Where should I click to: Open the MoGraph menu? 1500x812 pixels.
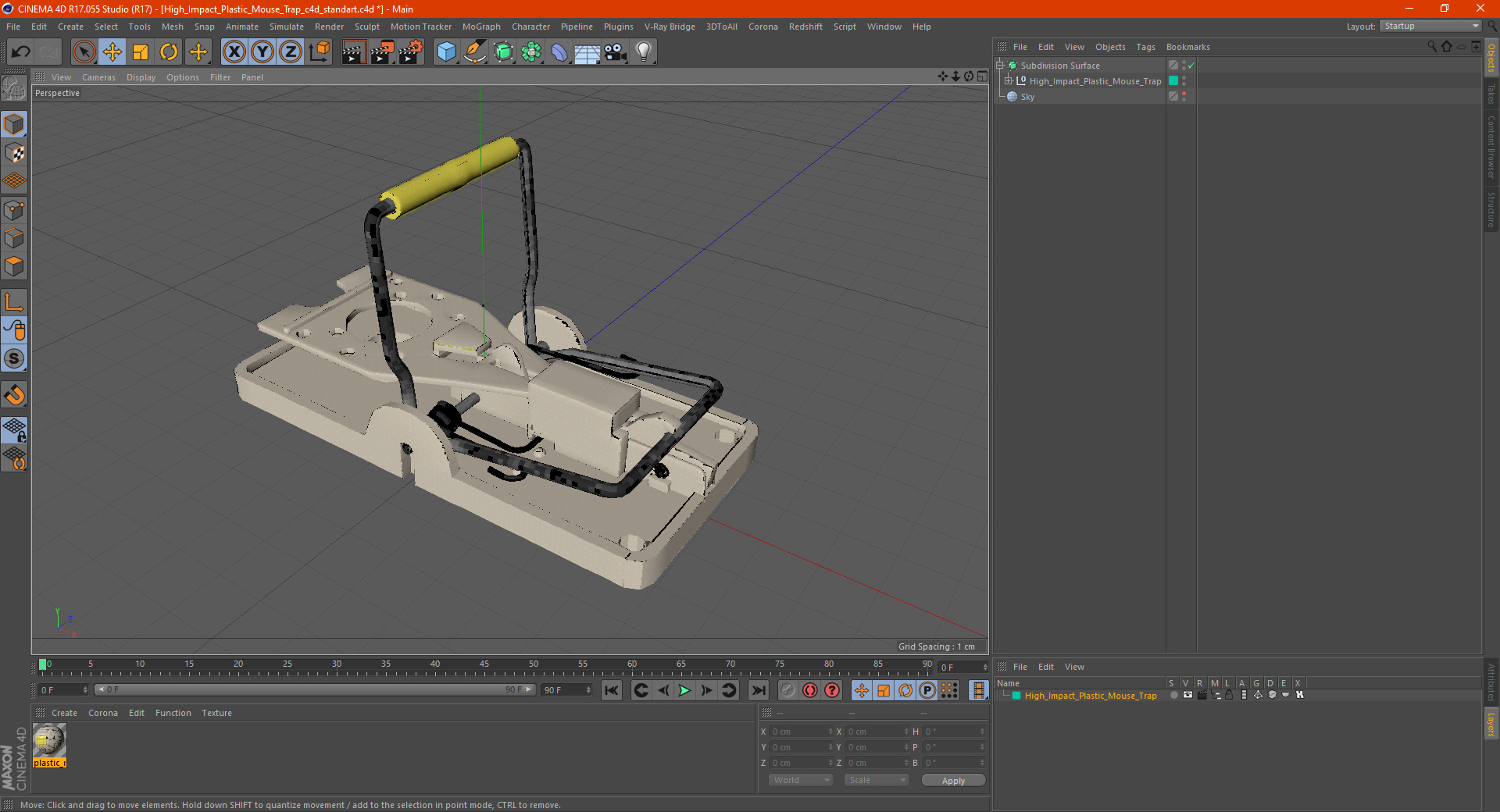480,27
